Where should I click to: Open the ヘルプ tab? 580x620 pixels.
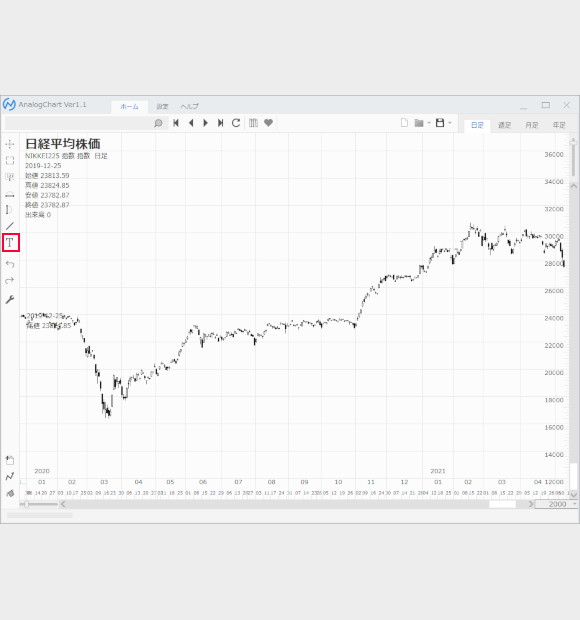189,106
